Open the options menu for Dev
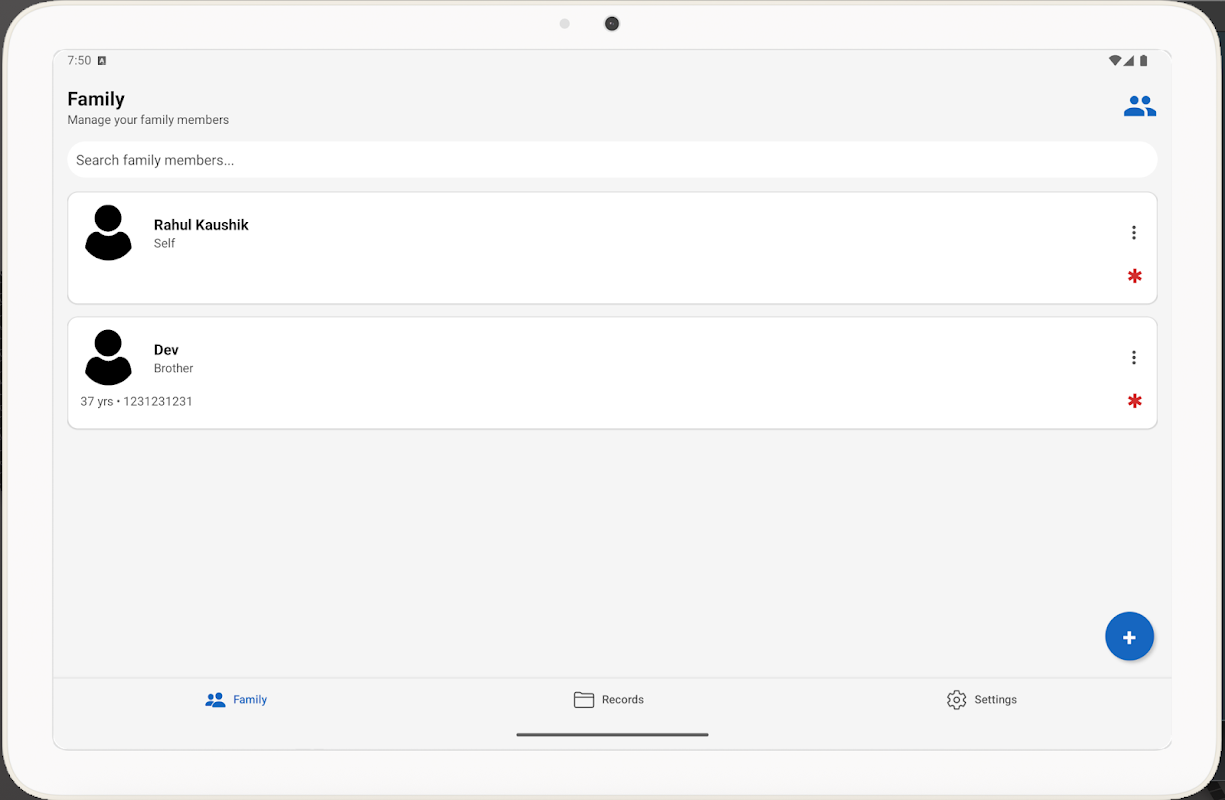 point(1133,358)
